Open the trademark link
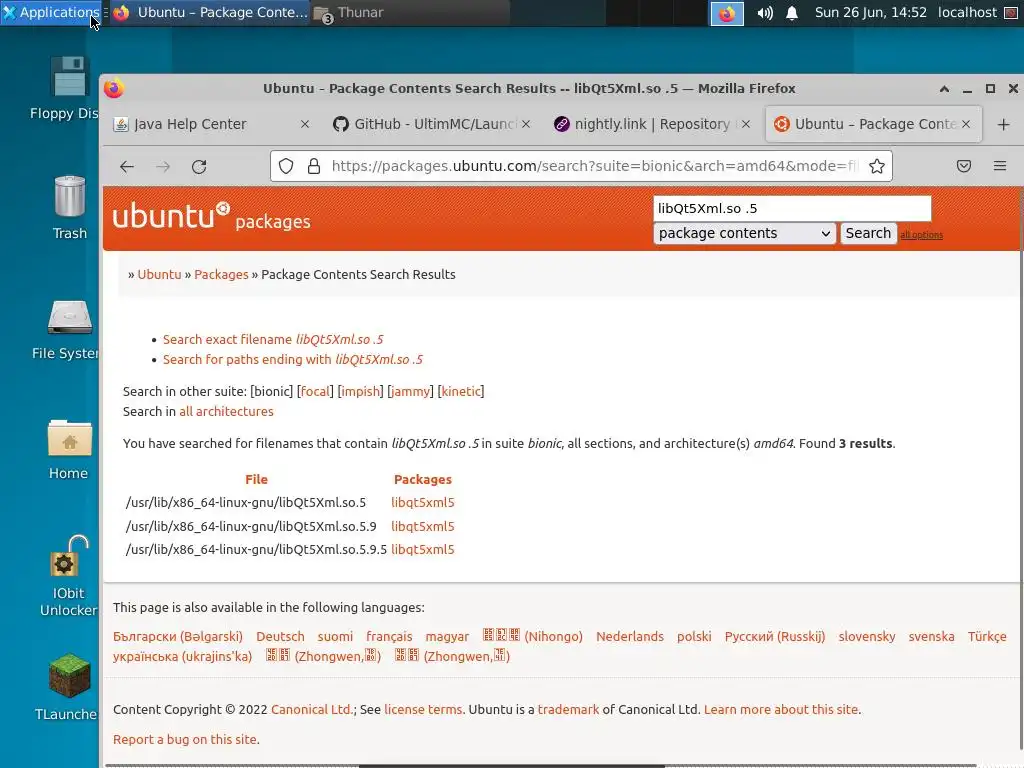Image resolution: width=1024 pixels, height=768 pixels. 568,709
